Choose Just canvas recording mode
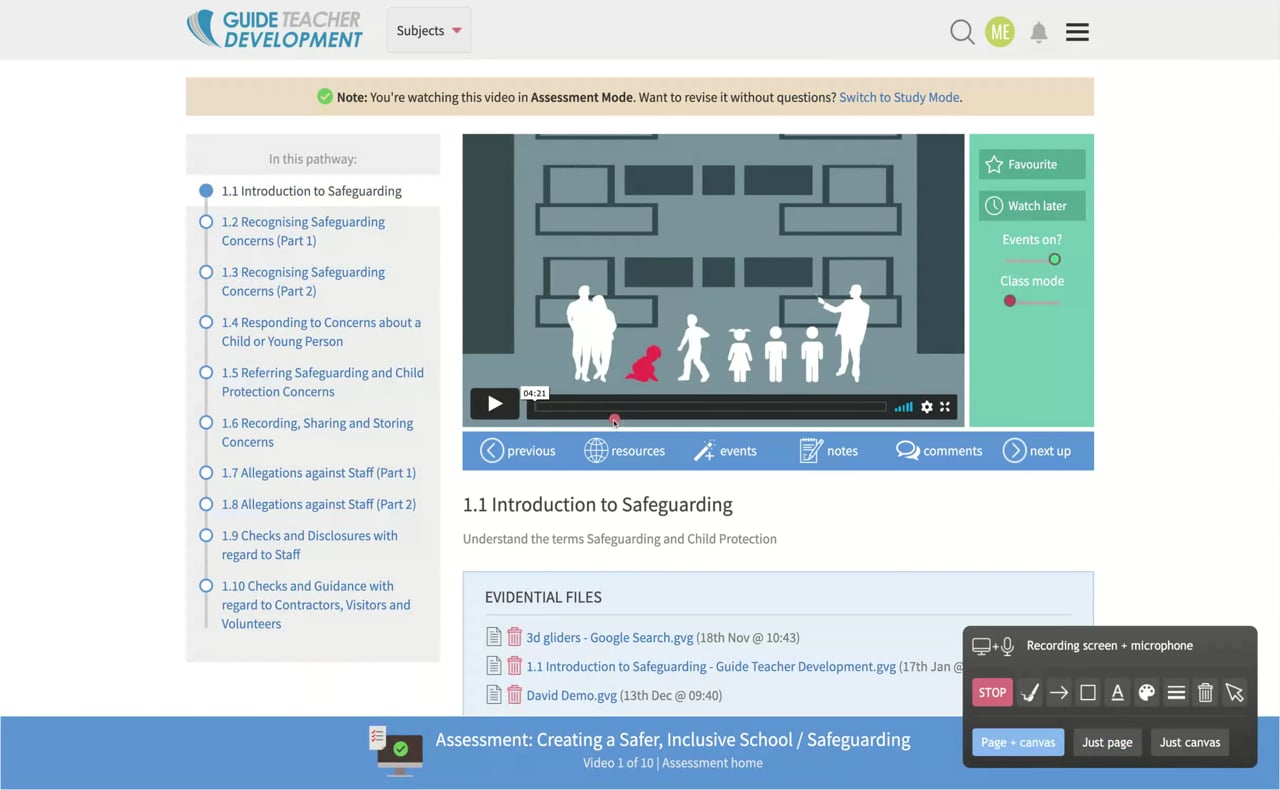1280x790 pixels. 1190,742
